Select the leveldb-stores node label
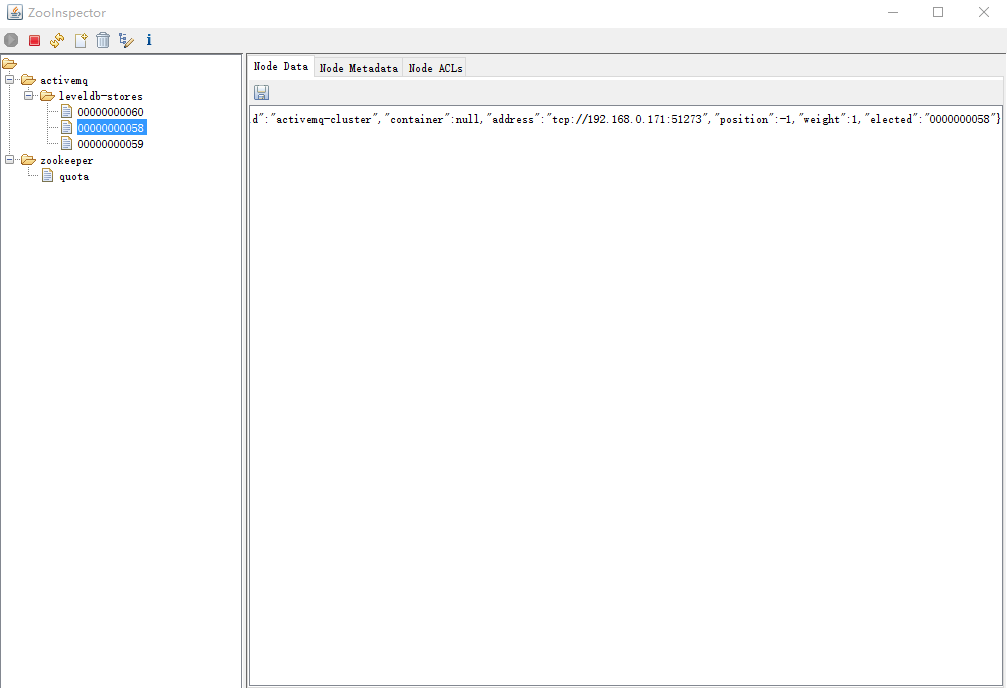Viewport: 1007px width, 688px height. tap(101, 96)
